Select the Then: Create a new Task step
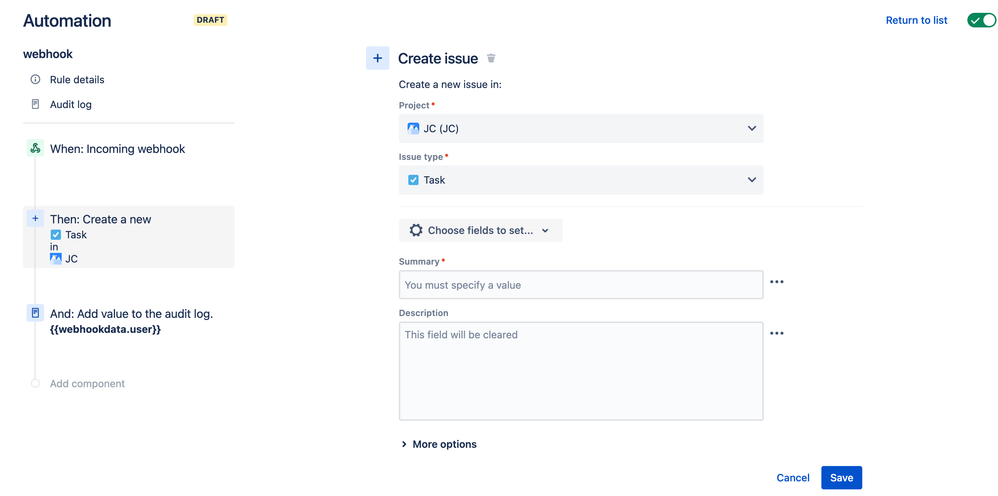The image size is (998, 496). pos(129,237)
